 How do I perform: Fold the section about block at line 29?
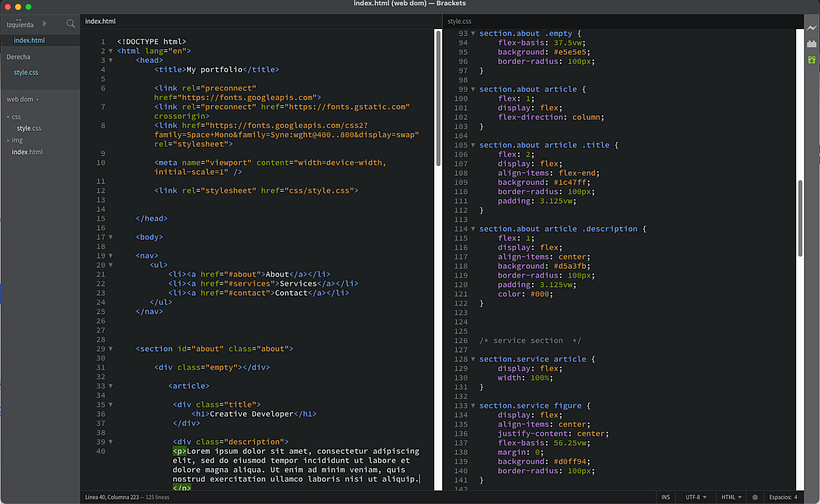[110, 349]
